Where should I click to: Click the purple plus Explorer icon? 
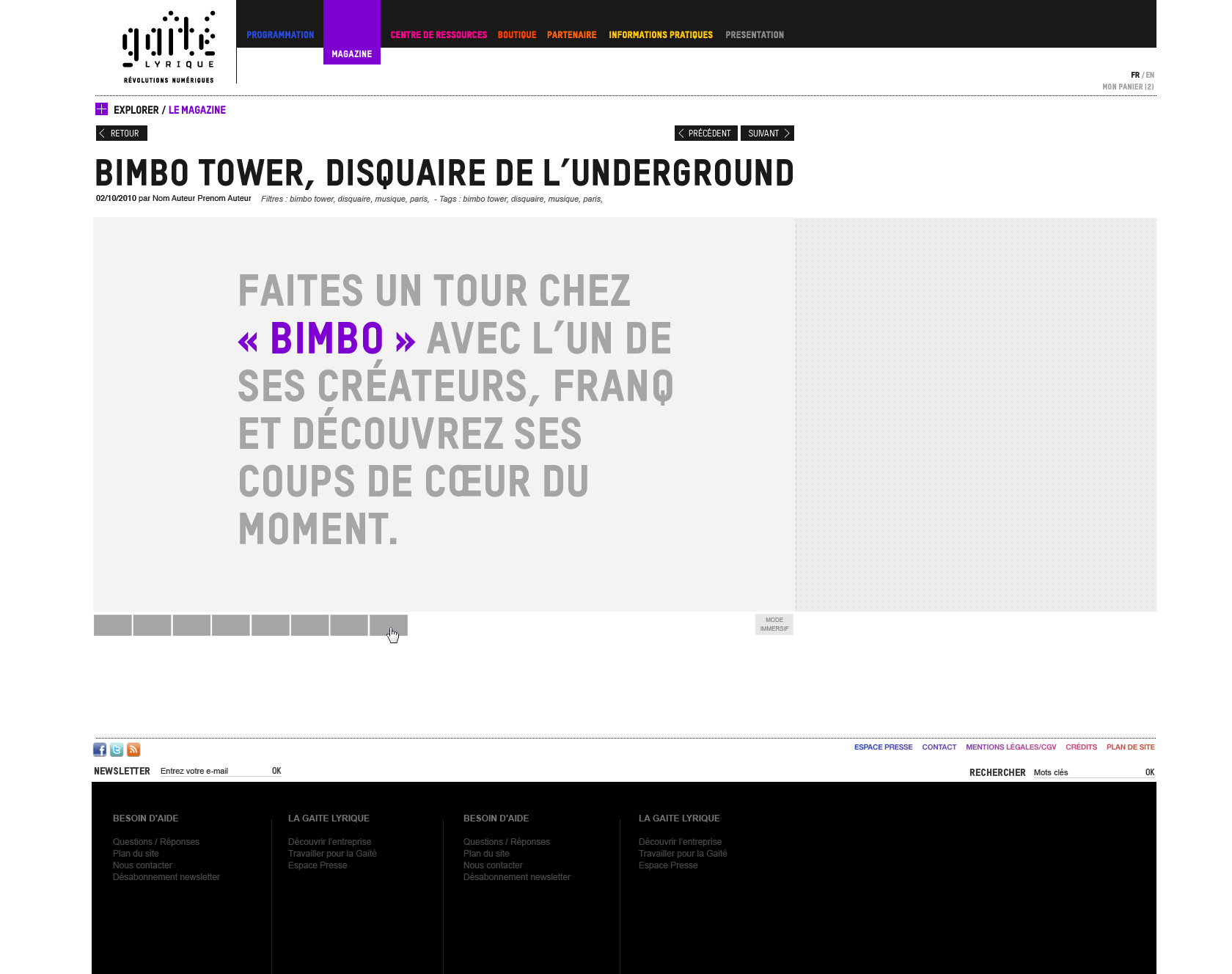click(101, 109)
